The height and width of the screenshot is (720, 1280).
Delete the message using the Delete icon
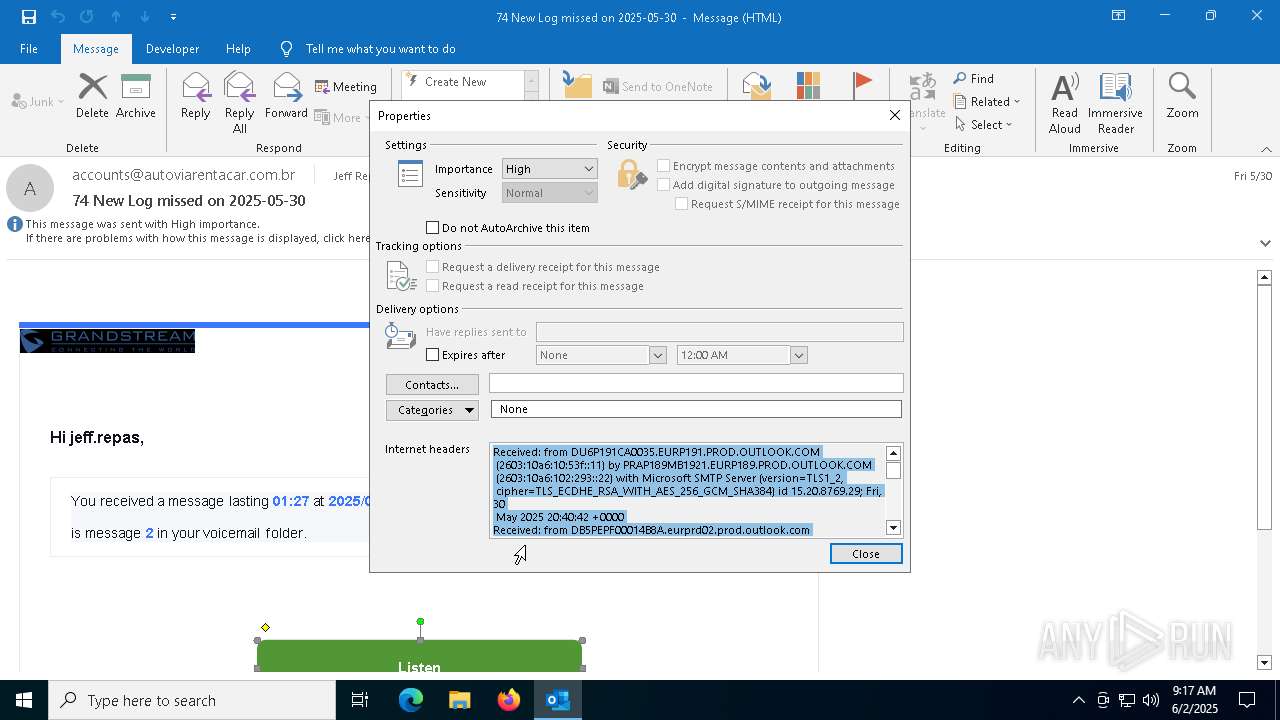point(92,96)
